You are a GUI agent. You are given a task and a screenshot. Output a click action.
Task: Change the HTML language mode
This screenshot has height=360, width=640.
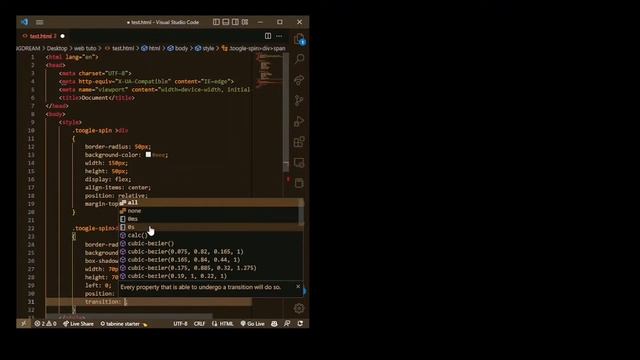point(223,323)
